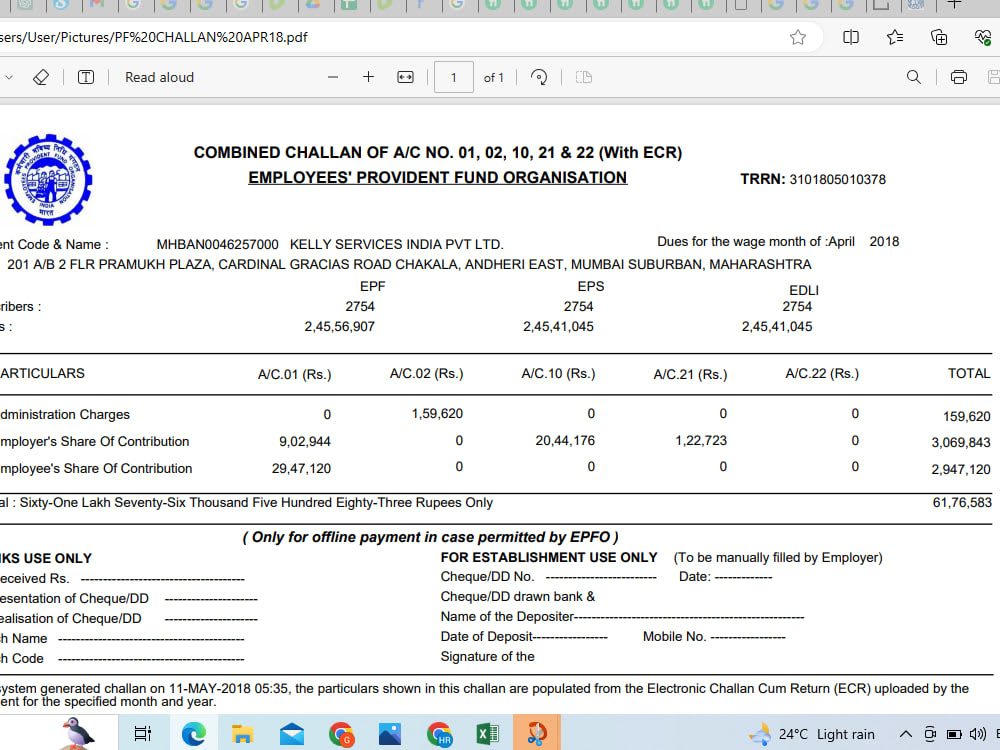This screenshot has width=1000, height=750.
Task: Toggle Fit to width view
Action: [x=405, y=77]
